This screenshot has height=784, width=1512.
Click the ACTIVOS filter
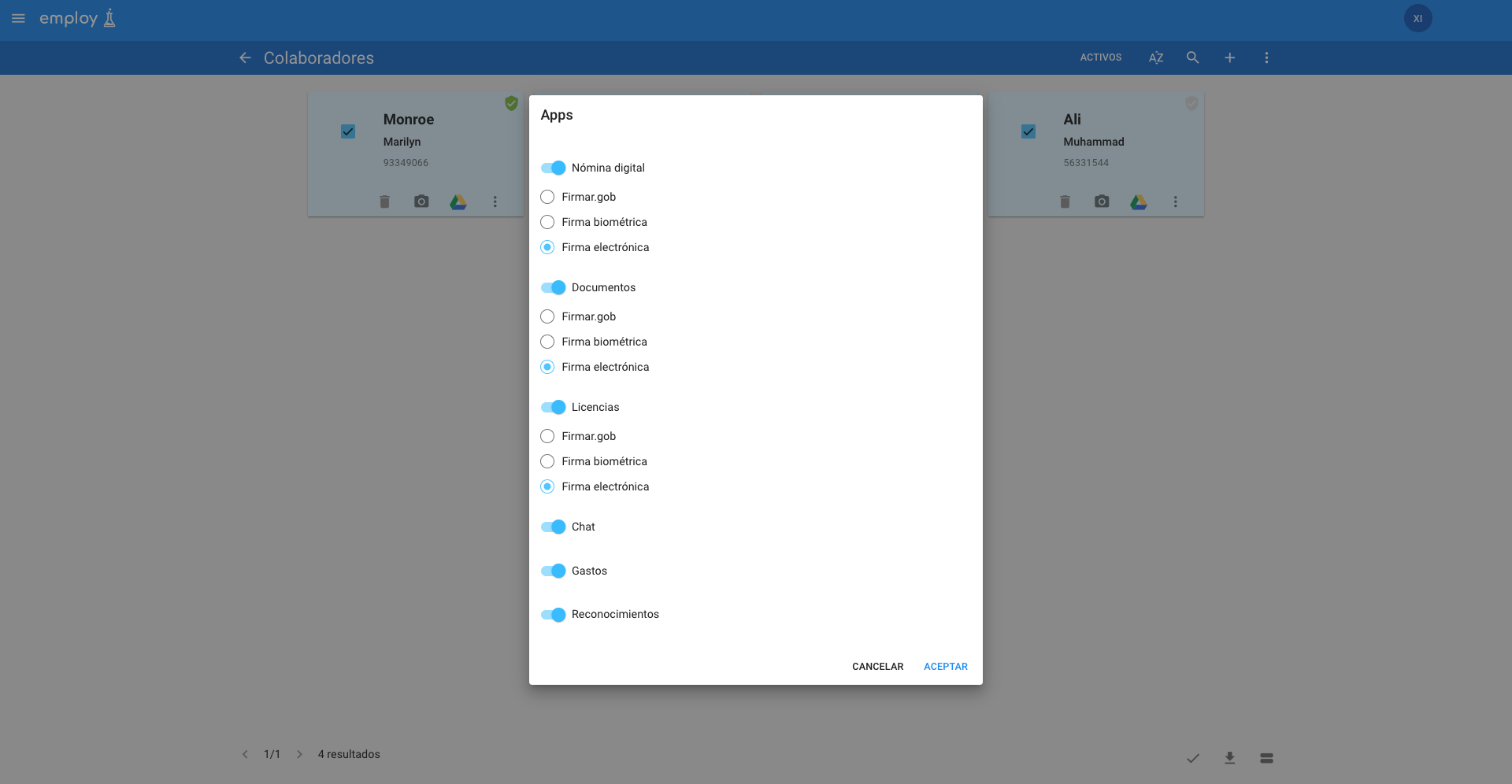pyautogui.click(x=1100, y=57)
